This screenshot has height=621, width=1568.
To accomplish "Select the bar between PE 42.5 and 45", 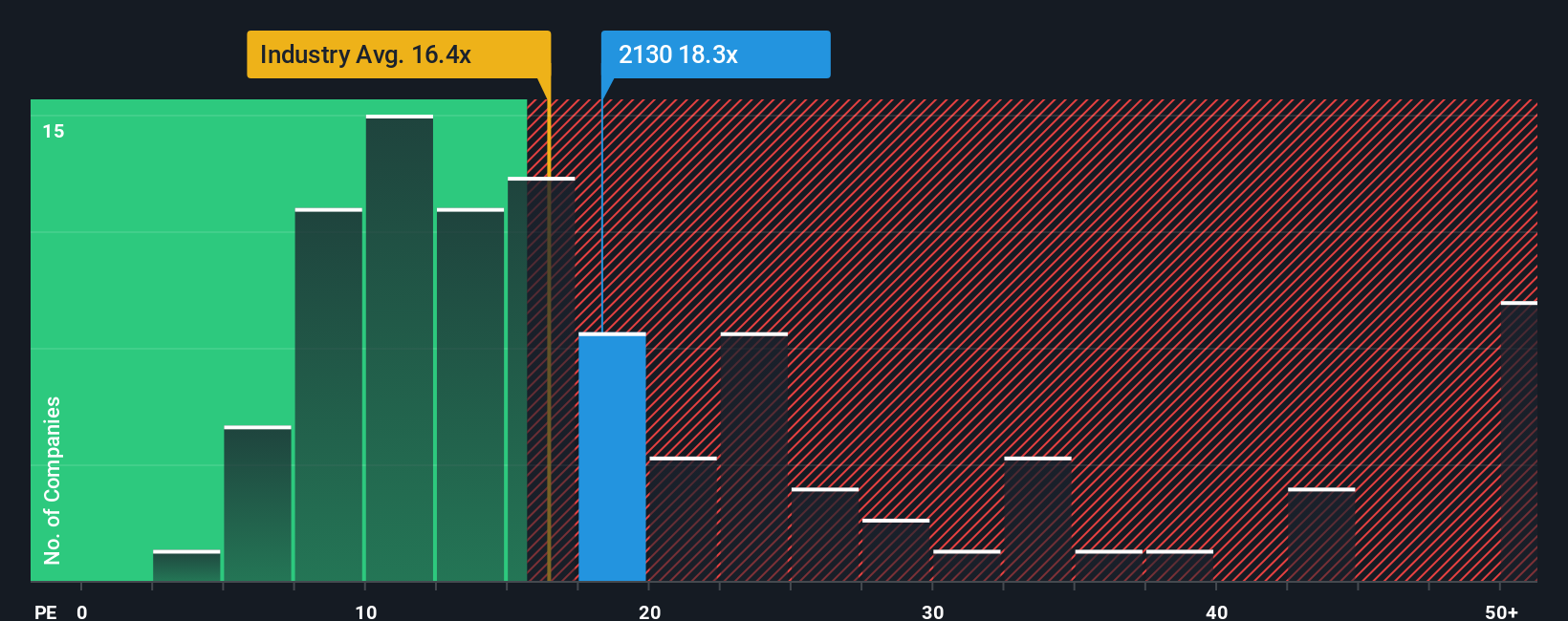I will 1321,535.
